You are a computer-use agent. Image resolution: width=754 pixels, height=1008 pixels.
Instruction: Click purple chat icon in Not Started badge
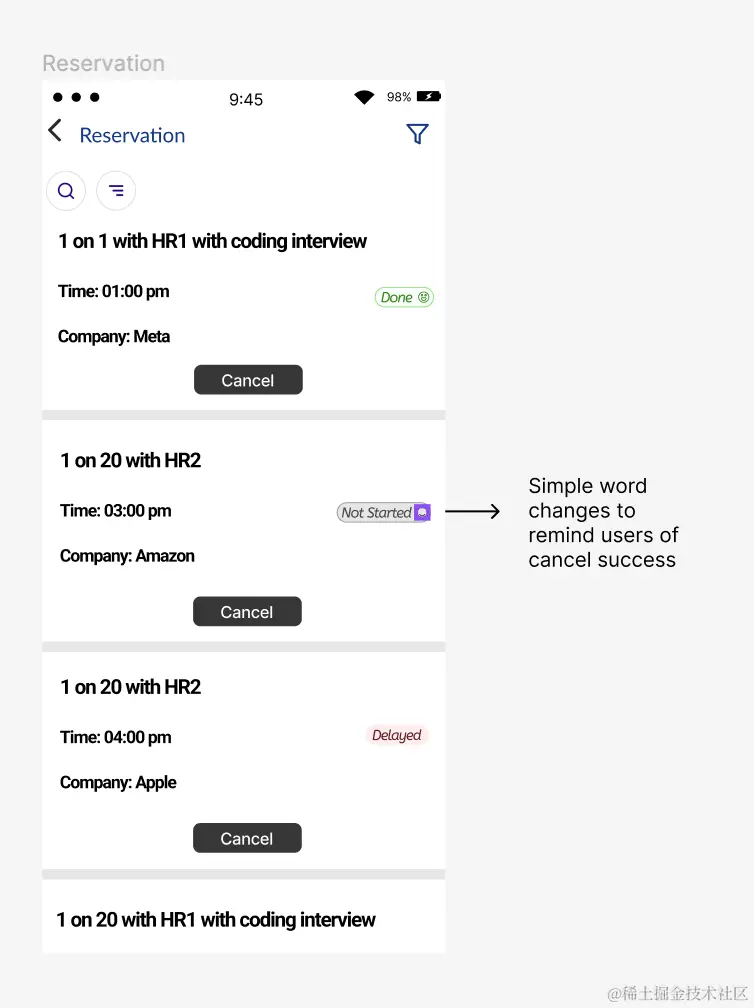coord(422,512)
